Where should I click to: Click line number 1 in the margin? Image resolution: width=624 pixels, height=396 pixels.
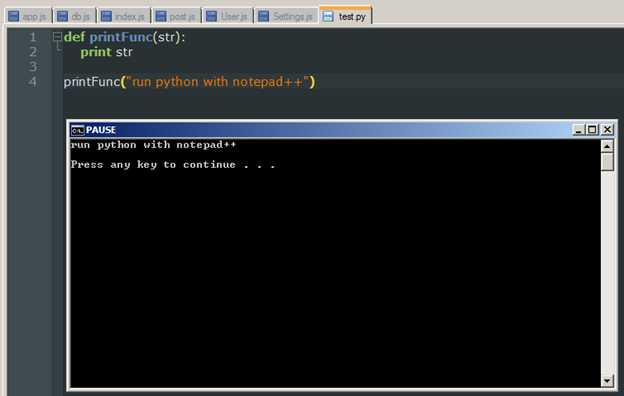click(x=33, y=37)
